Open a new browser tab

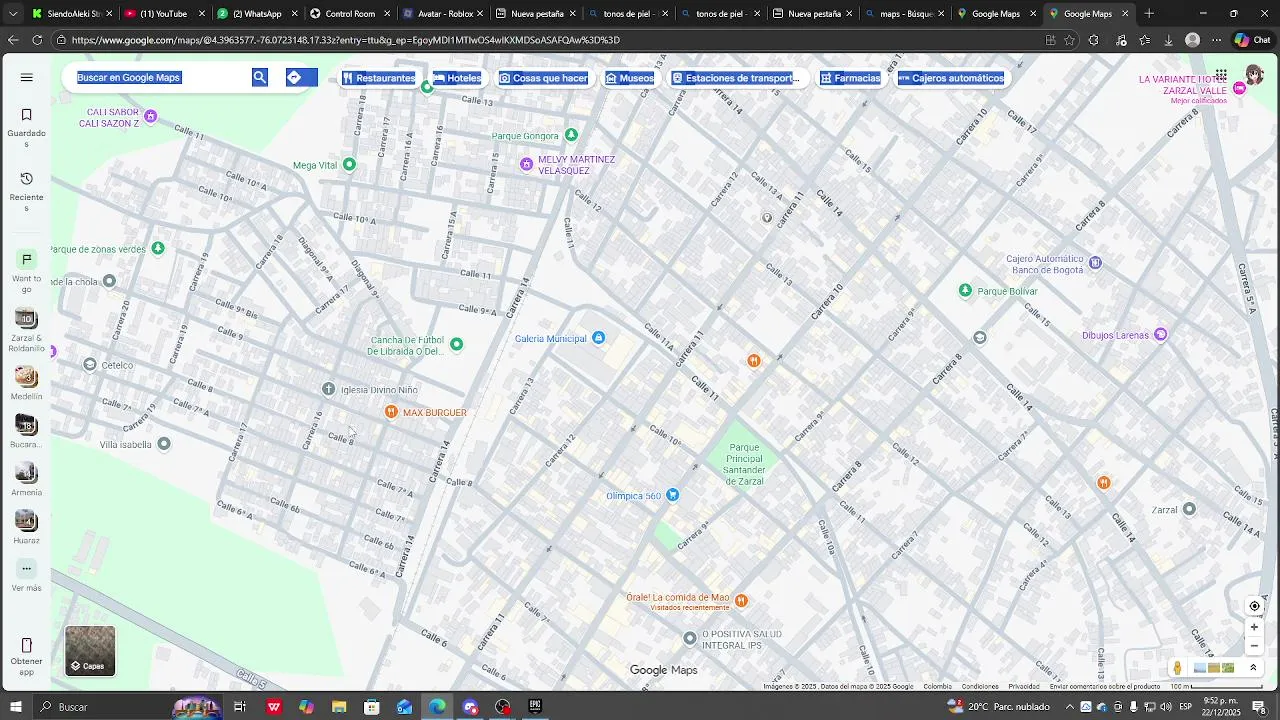pyautogui.click(x=1149, y=14)
